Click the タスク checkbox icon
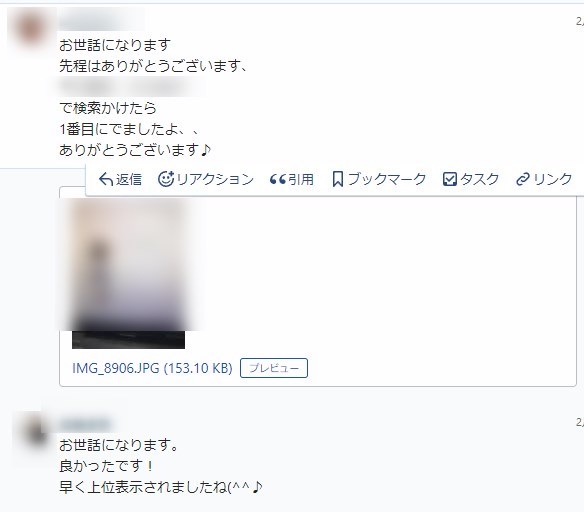584x512 pixels. tap(450, 179)
